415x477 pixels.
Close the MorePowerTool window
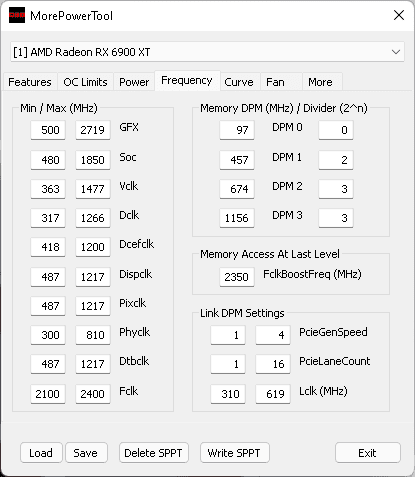(x=399, y=15)
